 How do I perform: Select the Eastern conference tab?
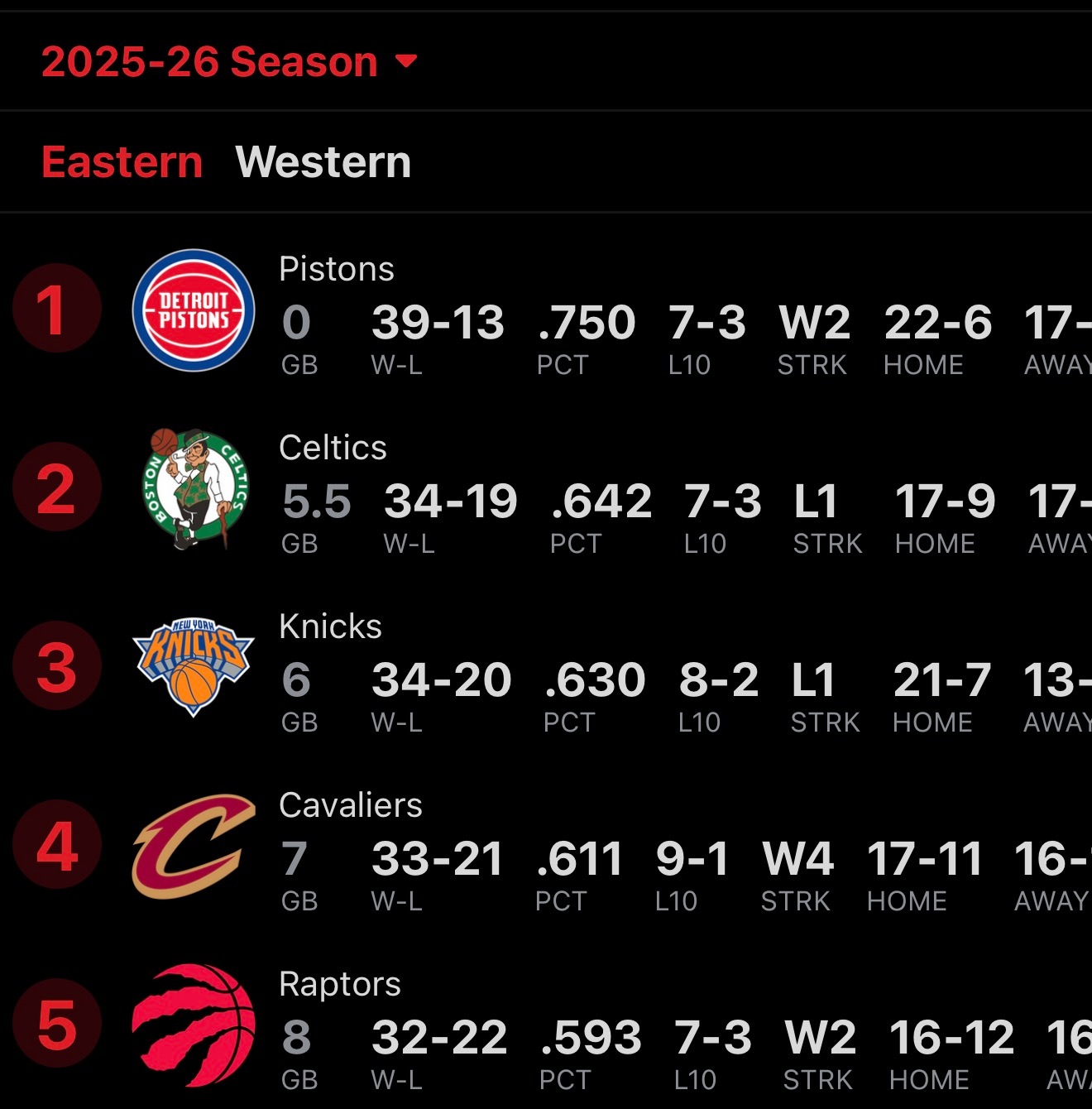click(122, 162)
